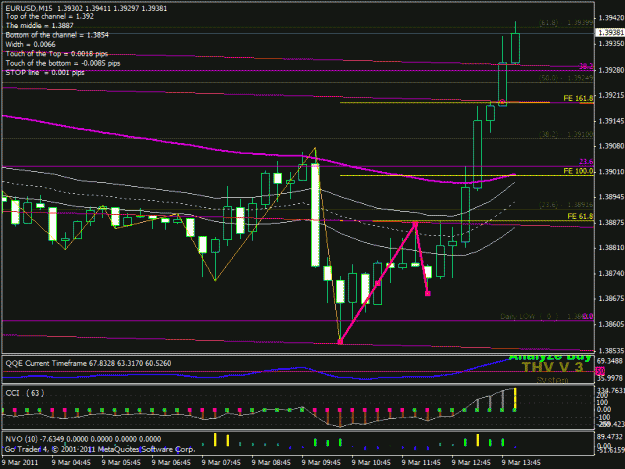Select the QQE level 50 pink tag
625x469 pixels.
coord(599,371)
